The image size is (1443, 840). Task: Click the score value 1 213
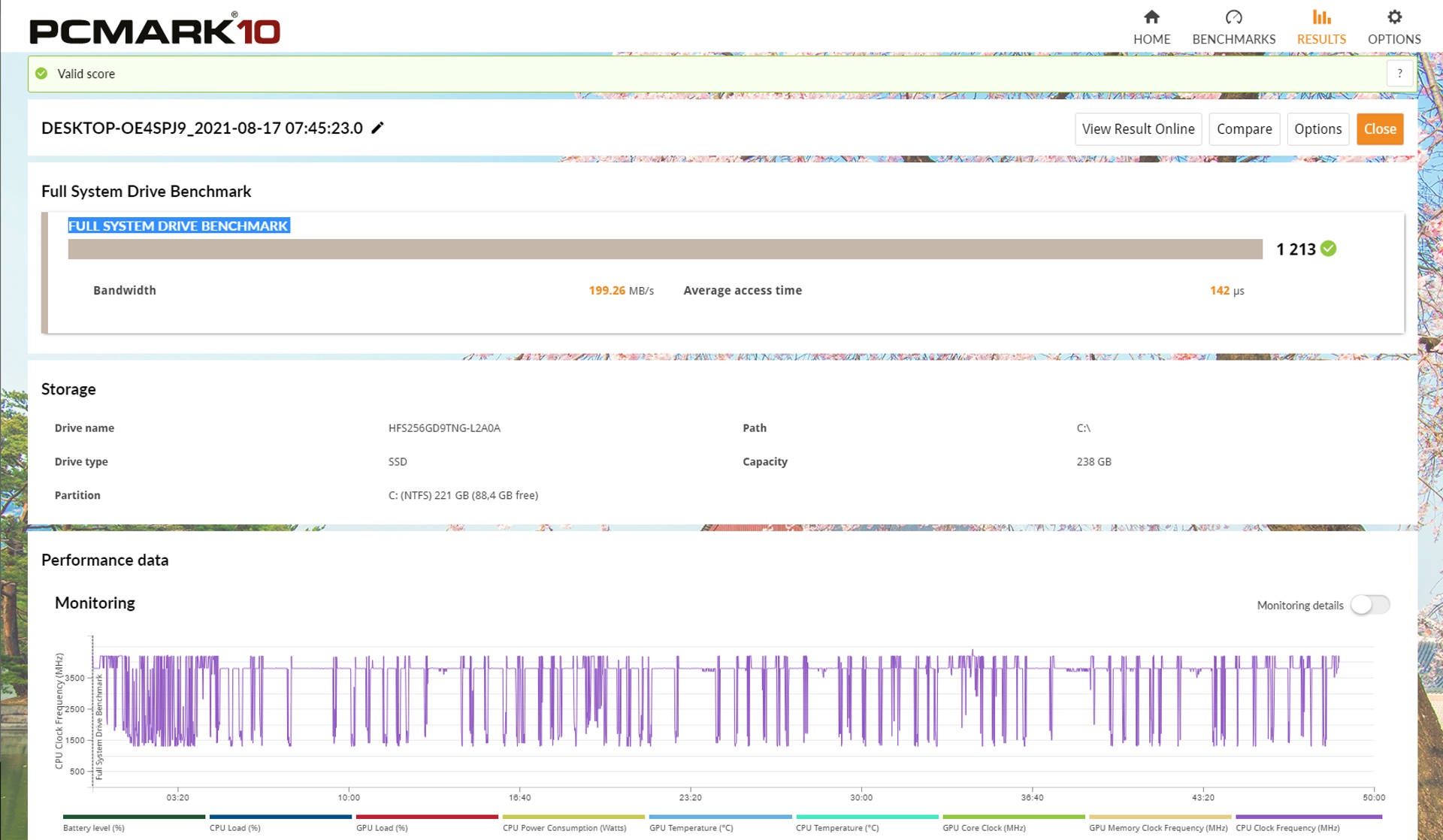pyautogui.click(x=1296, y=249)
